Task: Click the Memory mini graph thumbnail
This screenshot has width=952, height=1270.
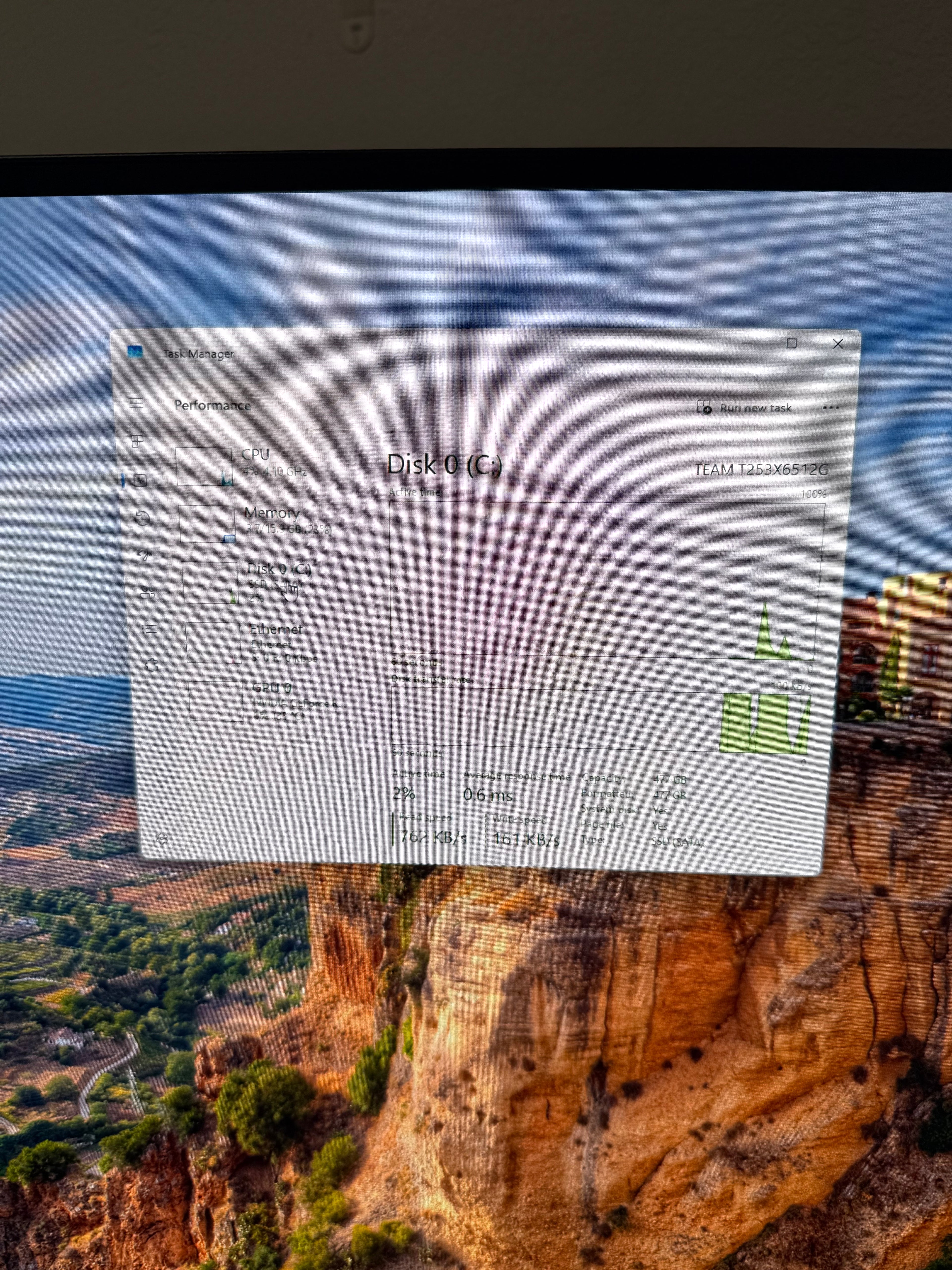Action: coord(207,524)
